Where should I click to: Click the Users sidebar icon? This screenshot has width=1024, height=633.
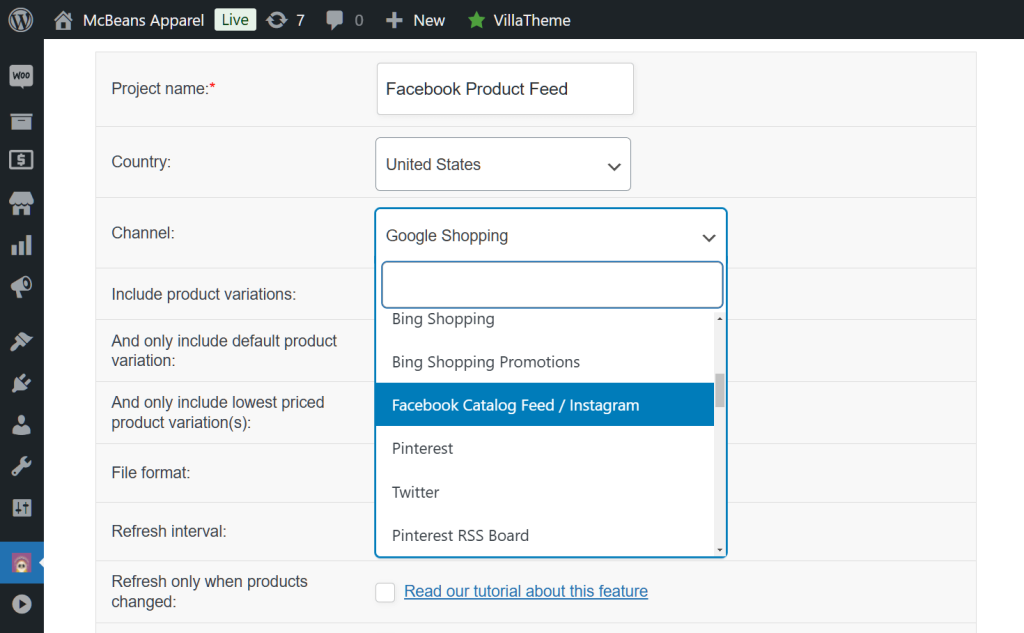click(20, 424)
